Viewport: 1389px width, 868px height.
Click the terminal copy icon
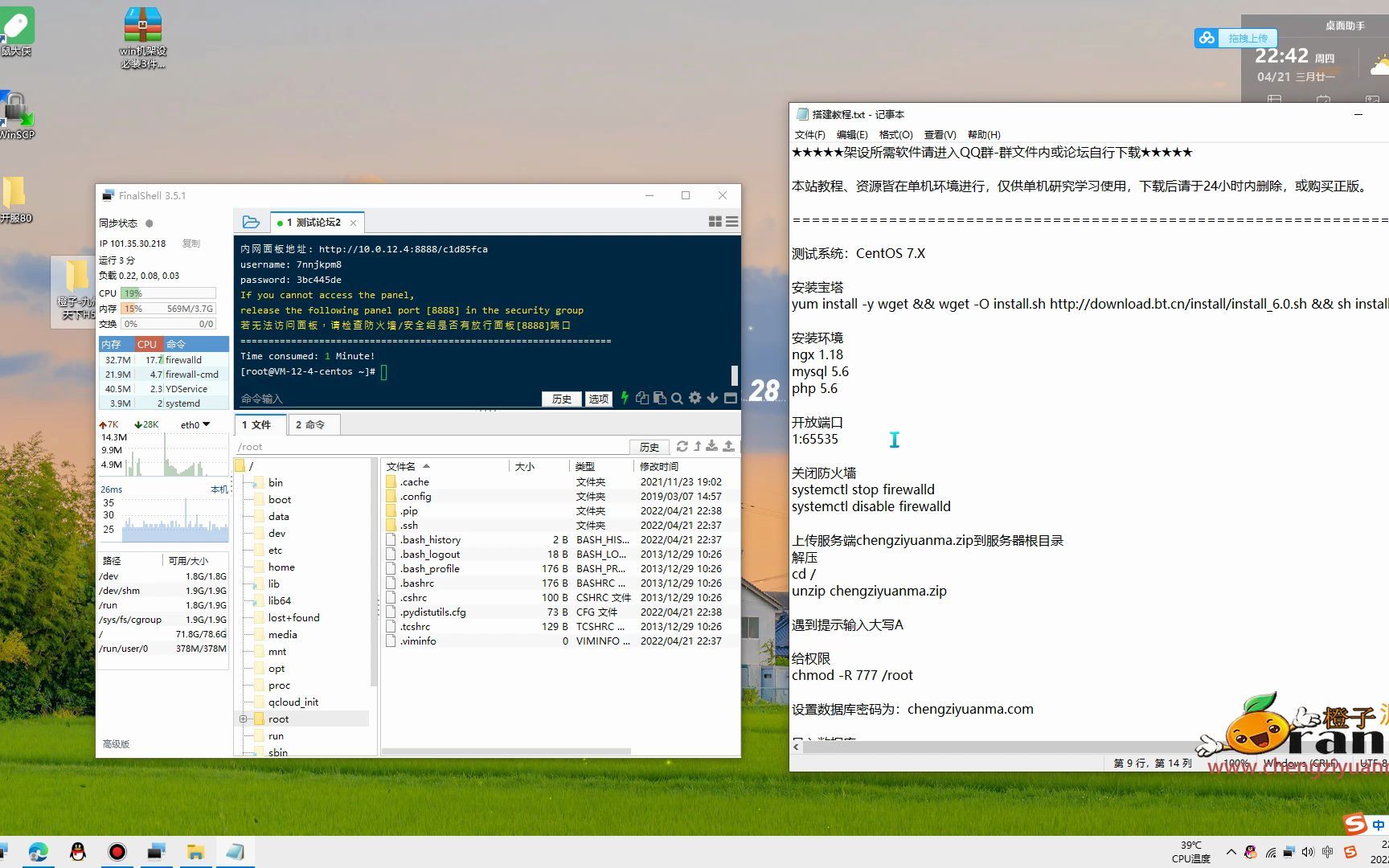click(x=641, y=398)
